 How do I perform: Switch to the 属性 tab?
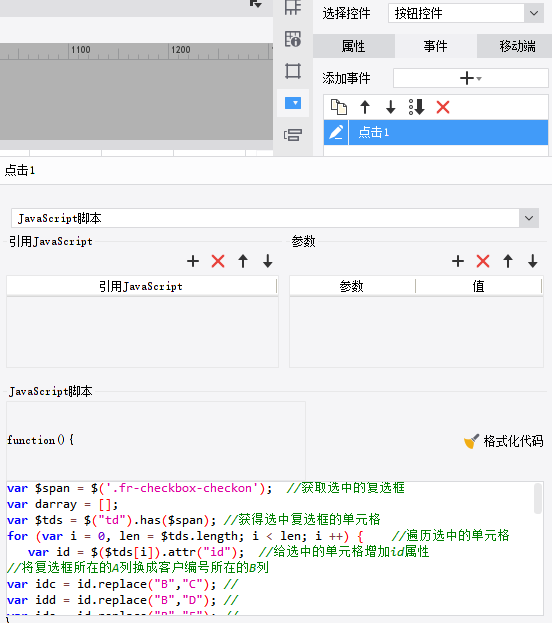pos(354,46)
